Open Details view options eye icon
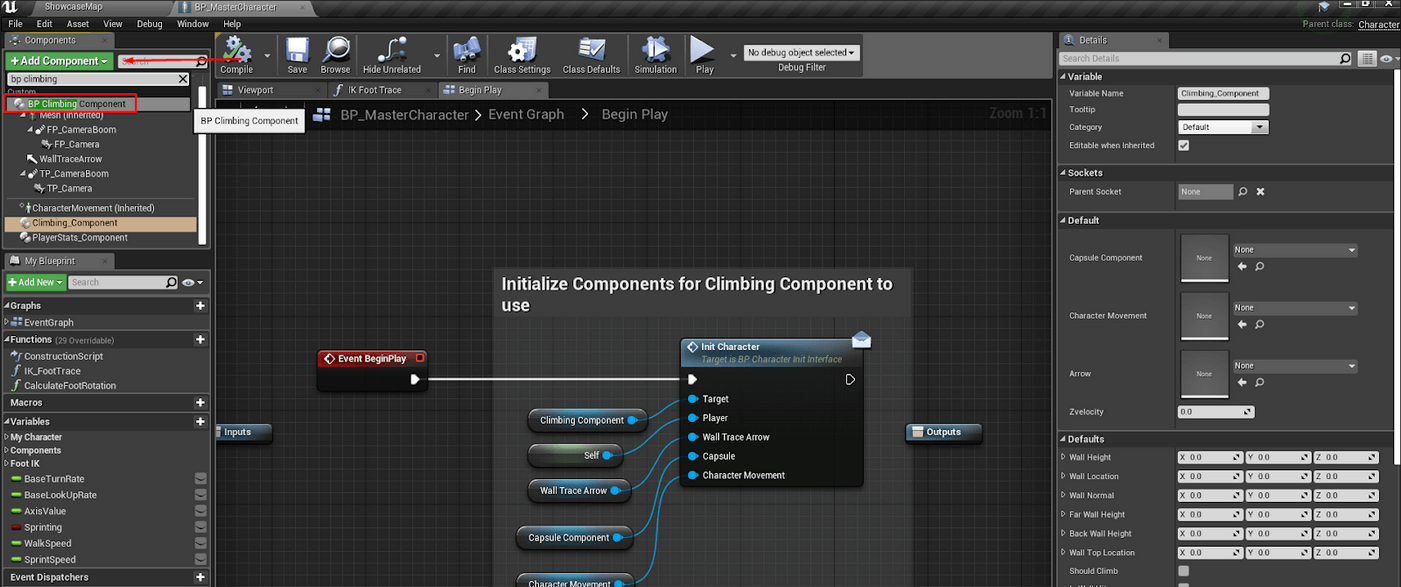 1388,59
